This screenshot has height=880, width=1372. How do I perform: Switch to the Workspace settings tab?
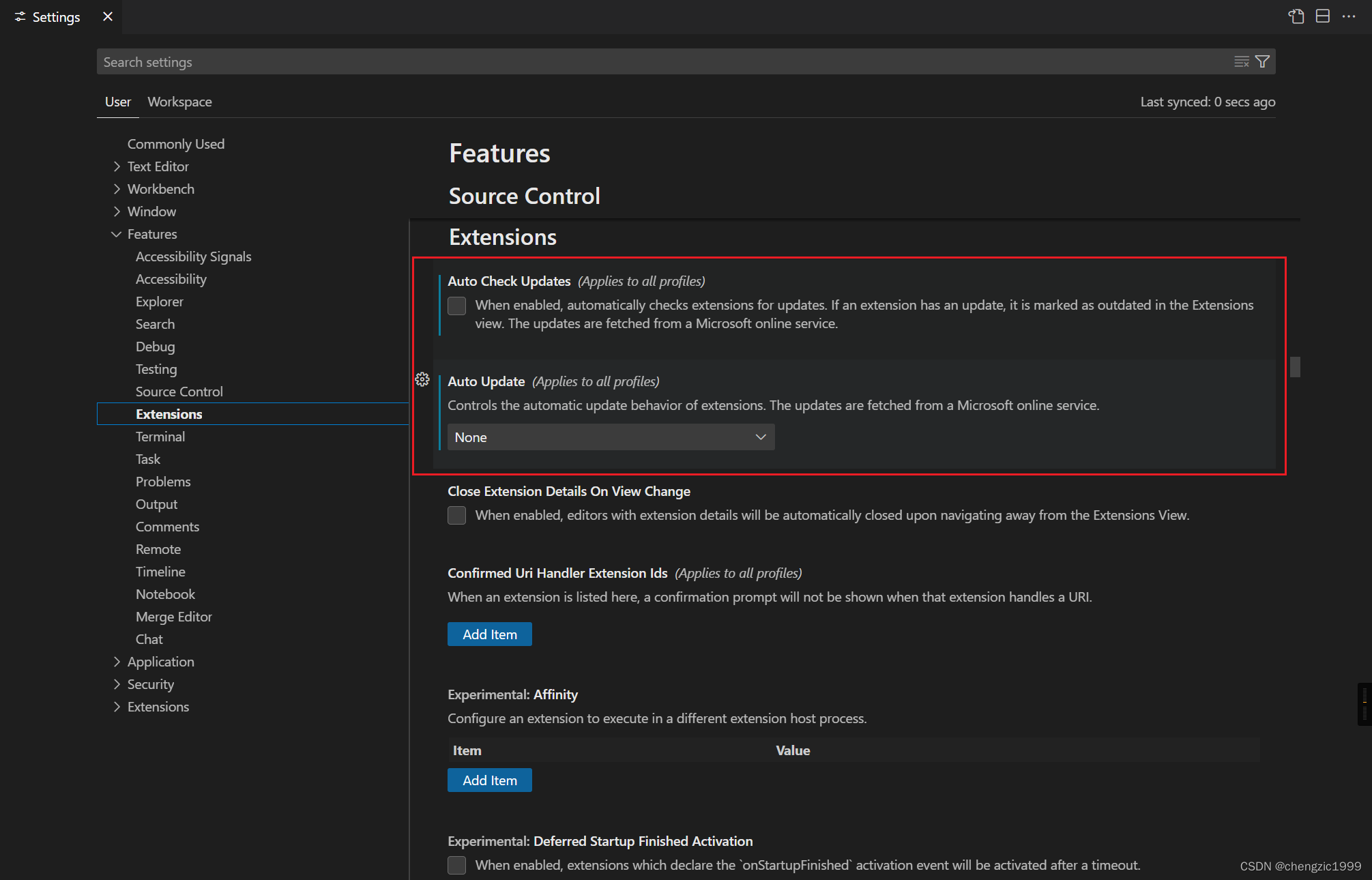click(x=179, y=102)
